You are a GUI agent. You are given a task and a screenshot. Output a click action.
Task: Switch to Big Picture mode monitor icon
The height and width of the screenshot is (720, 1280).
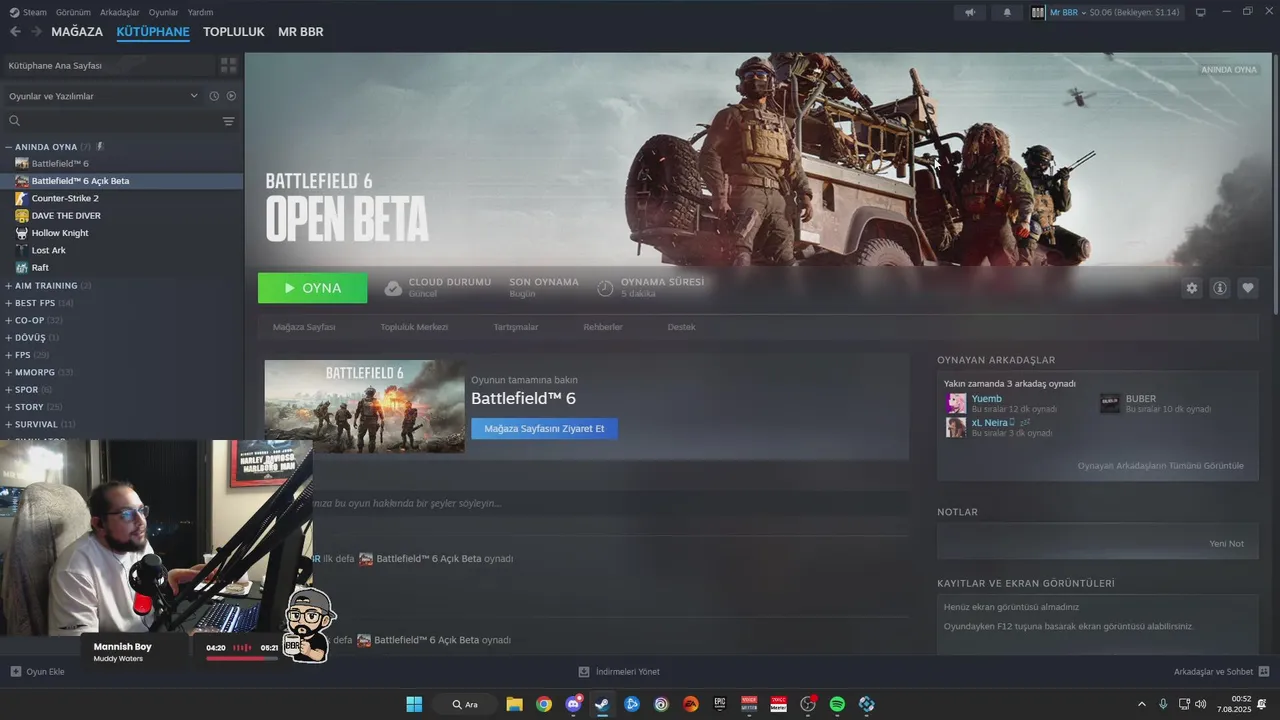(x=1201, y=12)
